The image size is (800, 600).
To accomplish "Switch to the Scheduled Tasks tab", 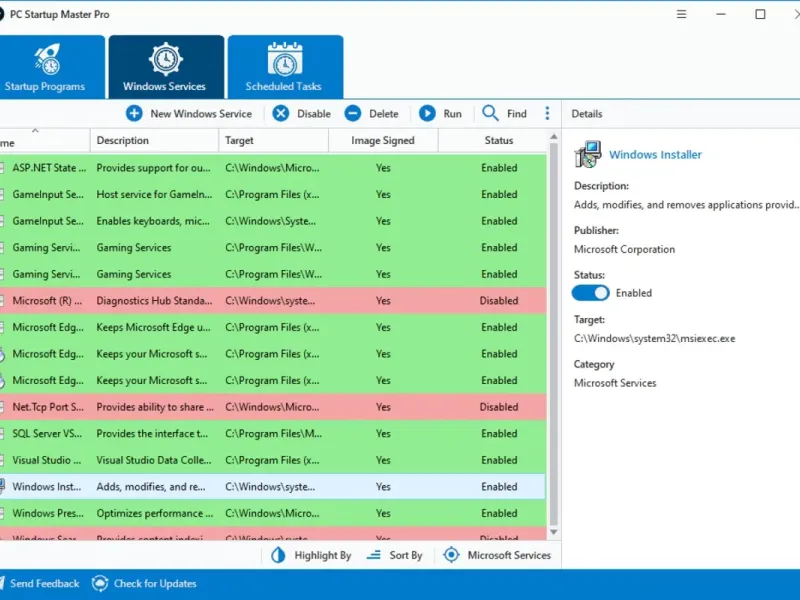I will point(285,68).
